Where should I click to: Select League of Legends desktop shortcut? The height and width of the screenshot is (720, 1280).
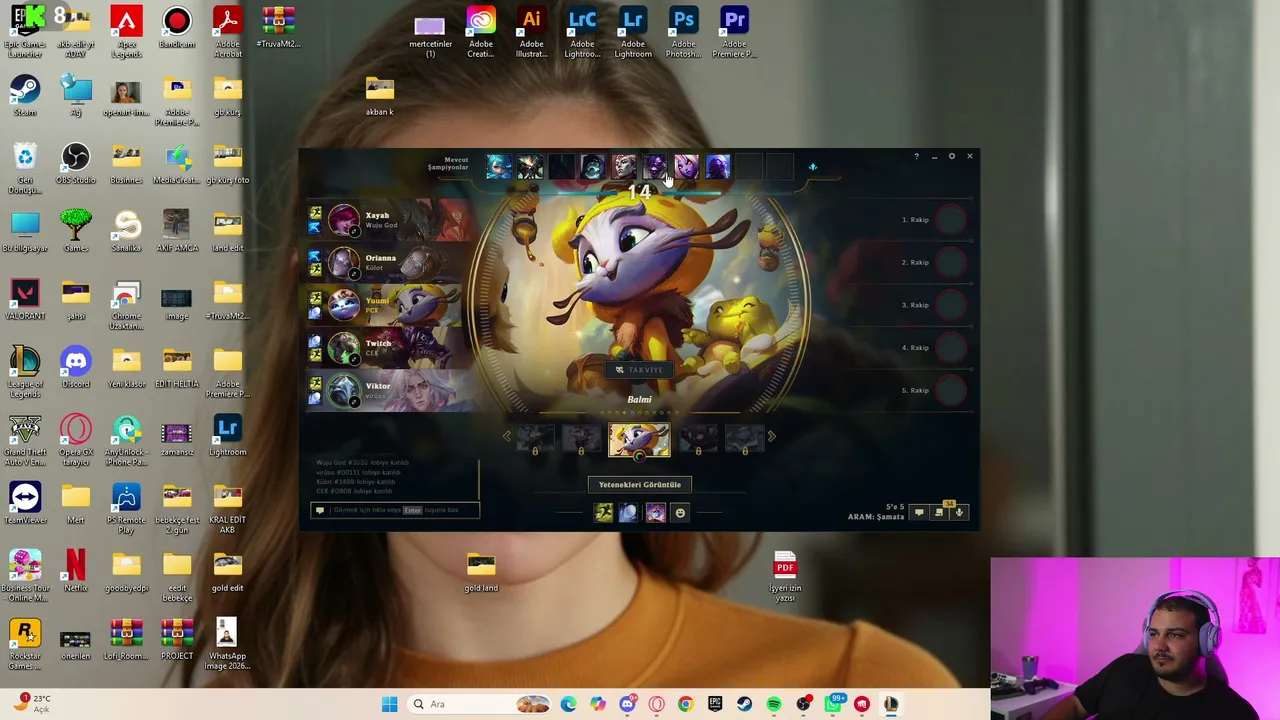[x=25, y=373]
